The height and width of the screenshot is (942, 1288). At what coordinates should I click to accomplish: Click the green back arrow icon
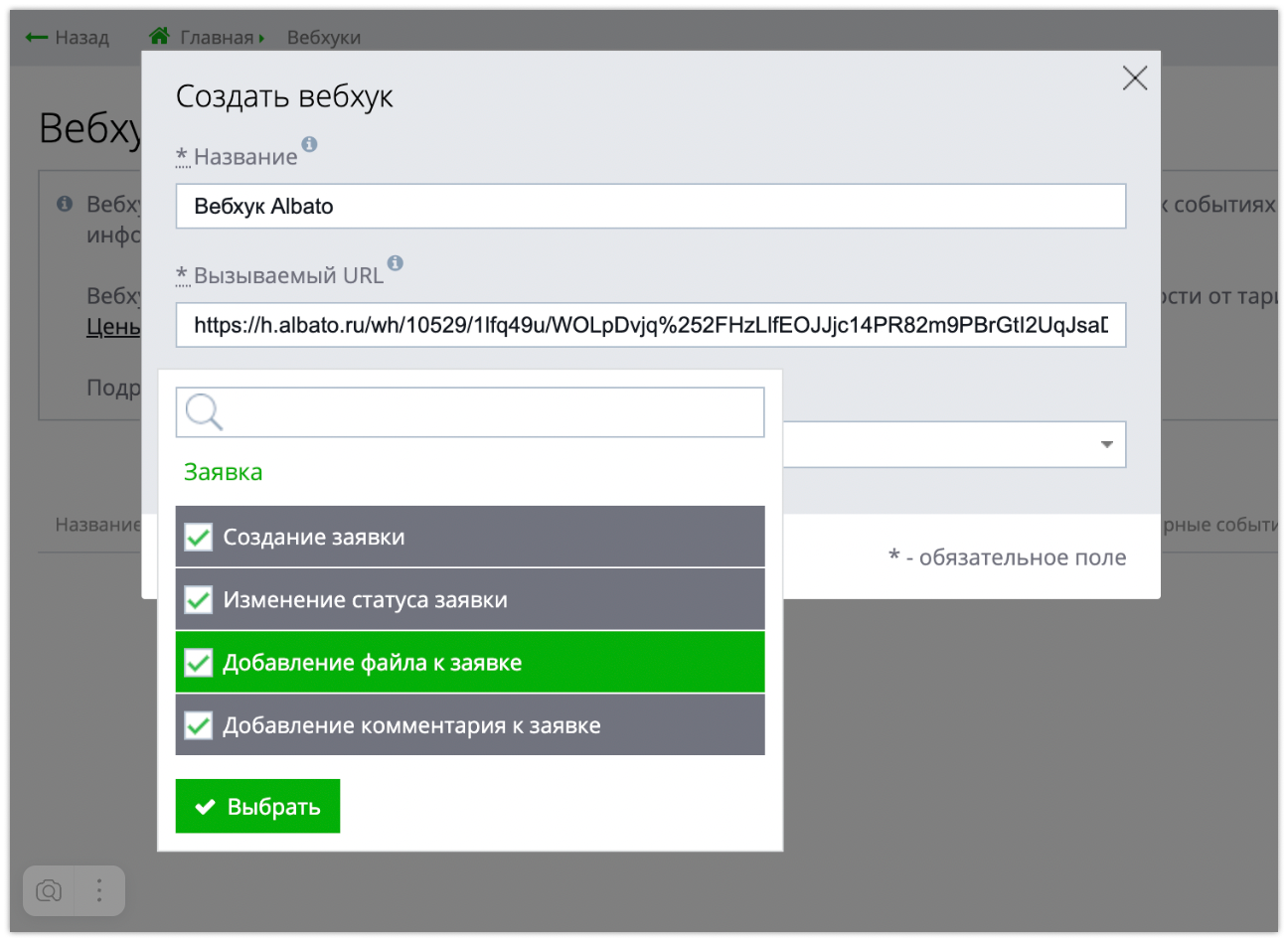tap(37, 38)
